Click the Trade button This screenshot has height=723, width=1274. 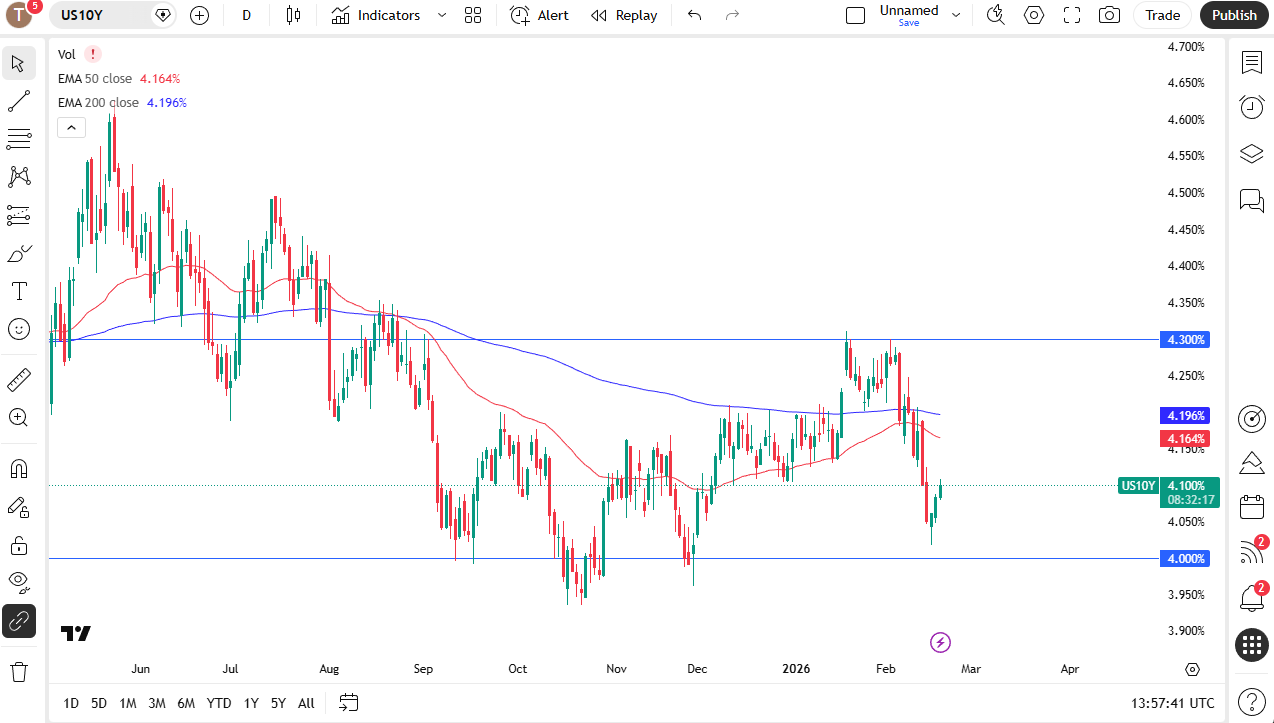coord(1162,15)
